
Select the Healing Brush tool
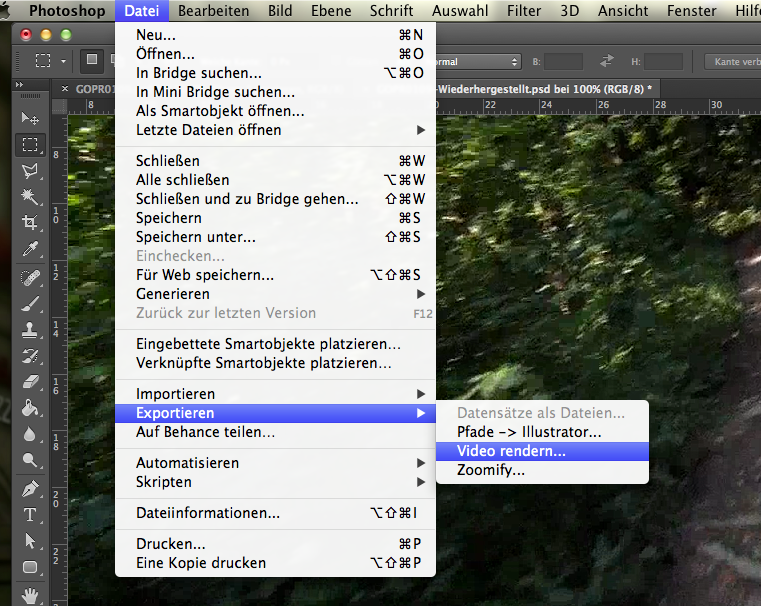point(30,278)
